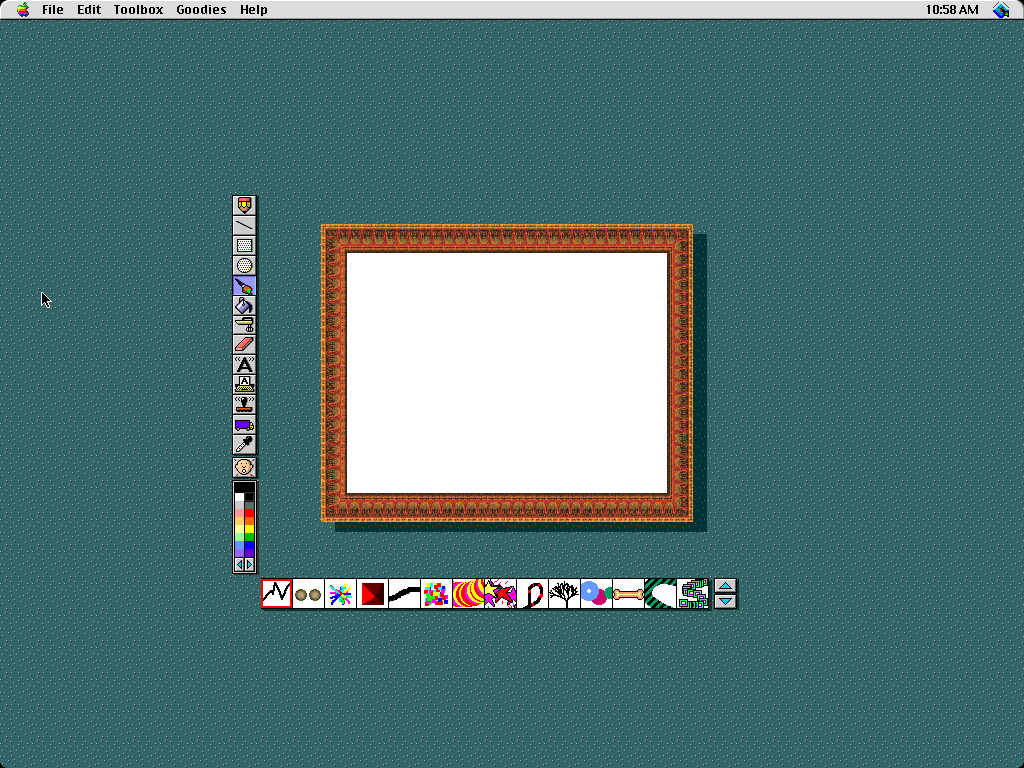Open the Toolbox menu
This screenshot has height=768, width=1024.
pyautogui.click(x=138, y=10)
